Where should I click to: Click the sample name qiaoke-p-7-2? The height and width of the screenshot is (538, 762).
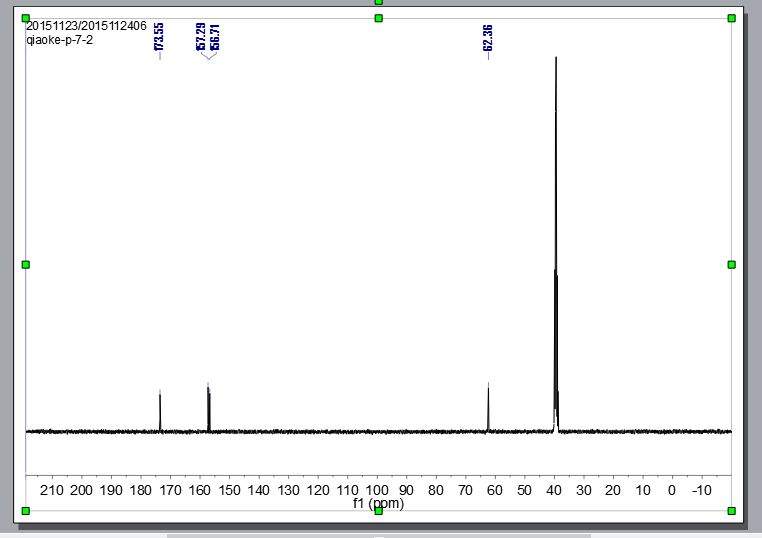[x=59, y=40]
